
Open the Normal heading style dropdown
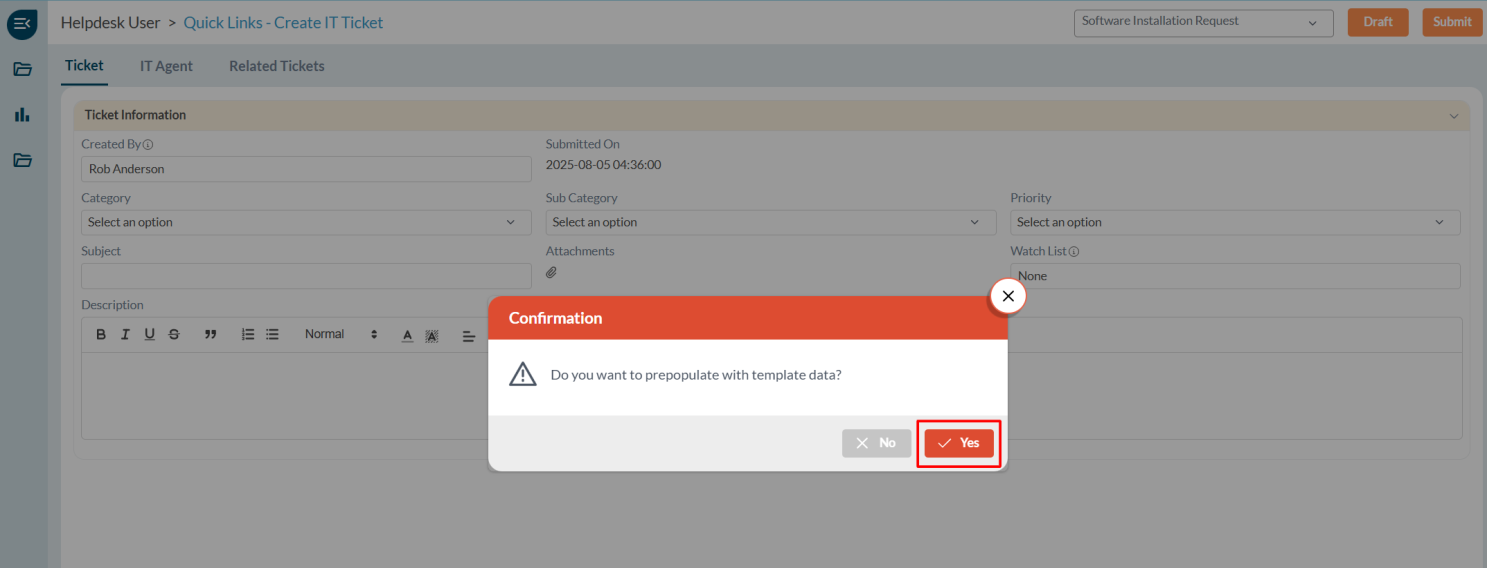pos(341,335)
